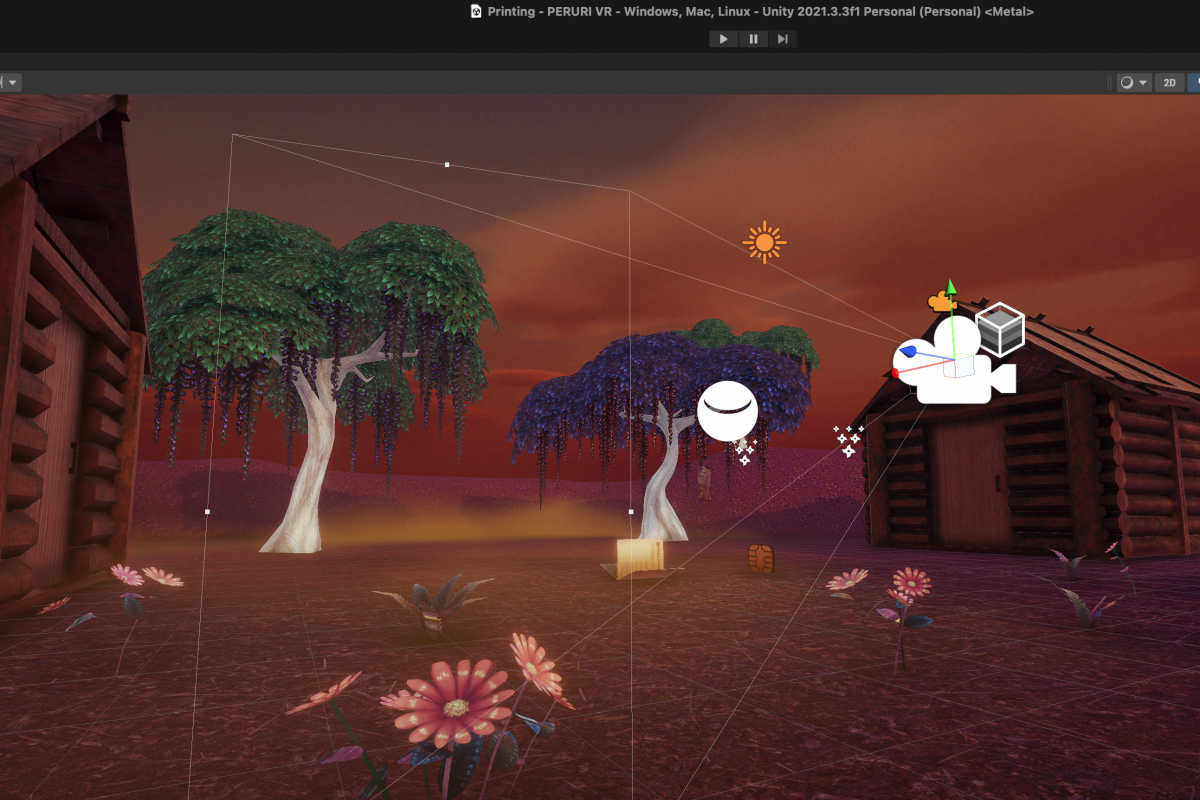Select the grey striped cube gizmo icon
This screenshot has width=1200, height=800.
pos(1000,329)
